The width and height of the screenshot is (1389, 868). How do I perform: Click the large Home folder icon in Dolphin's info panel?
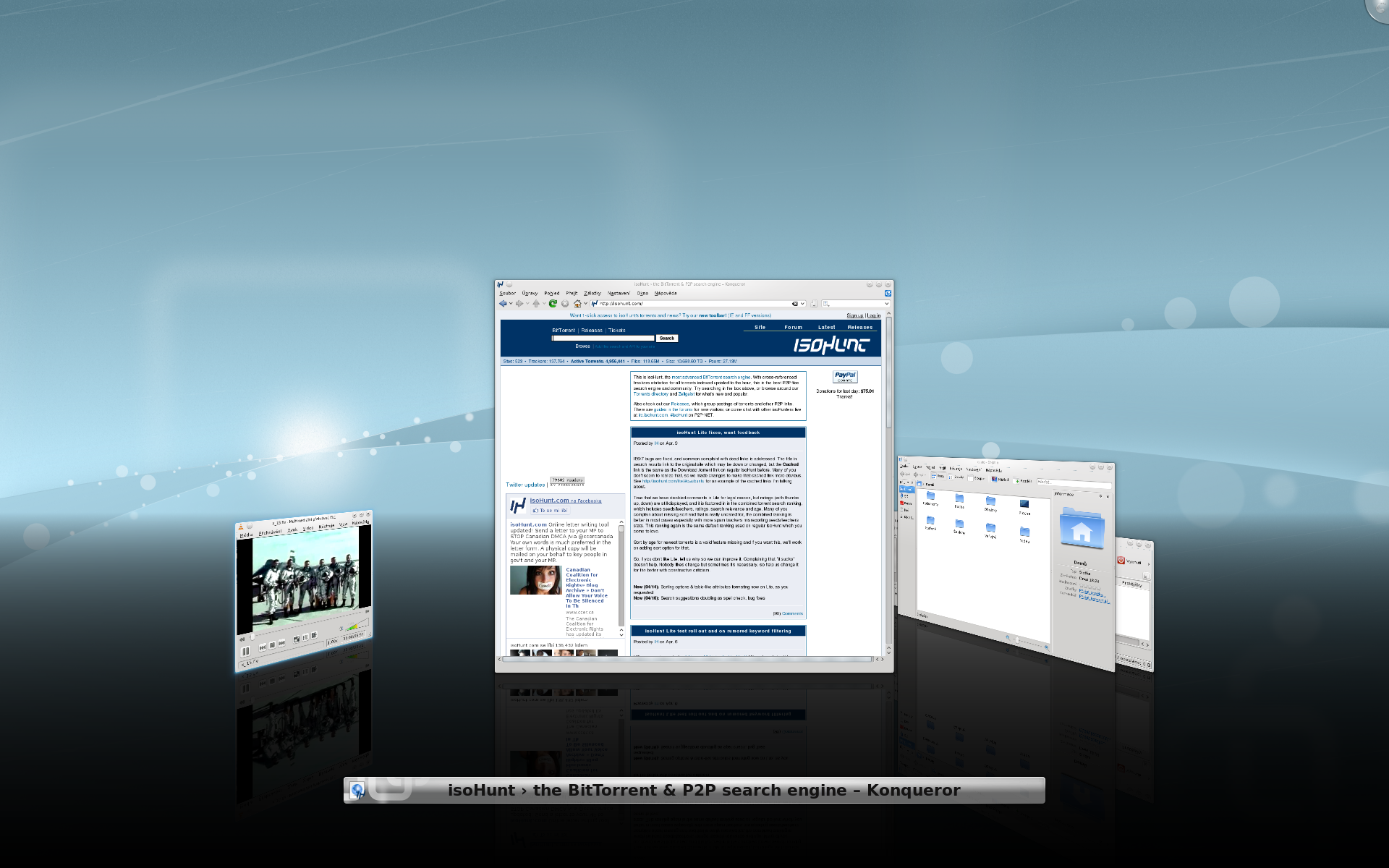coord(1082,528)
